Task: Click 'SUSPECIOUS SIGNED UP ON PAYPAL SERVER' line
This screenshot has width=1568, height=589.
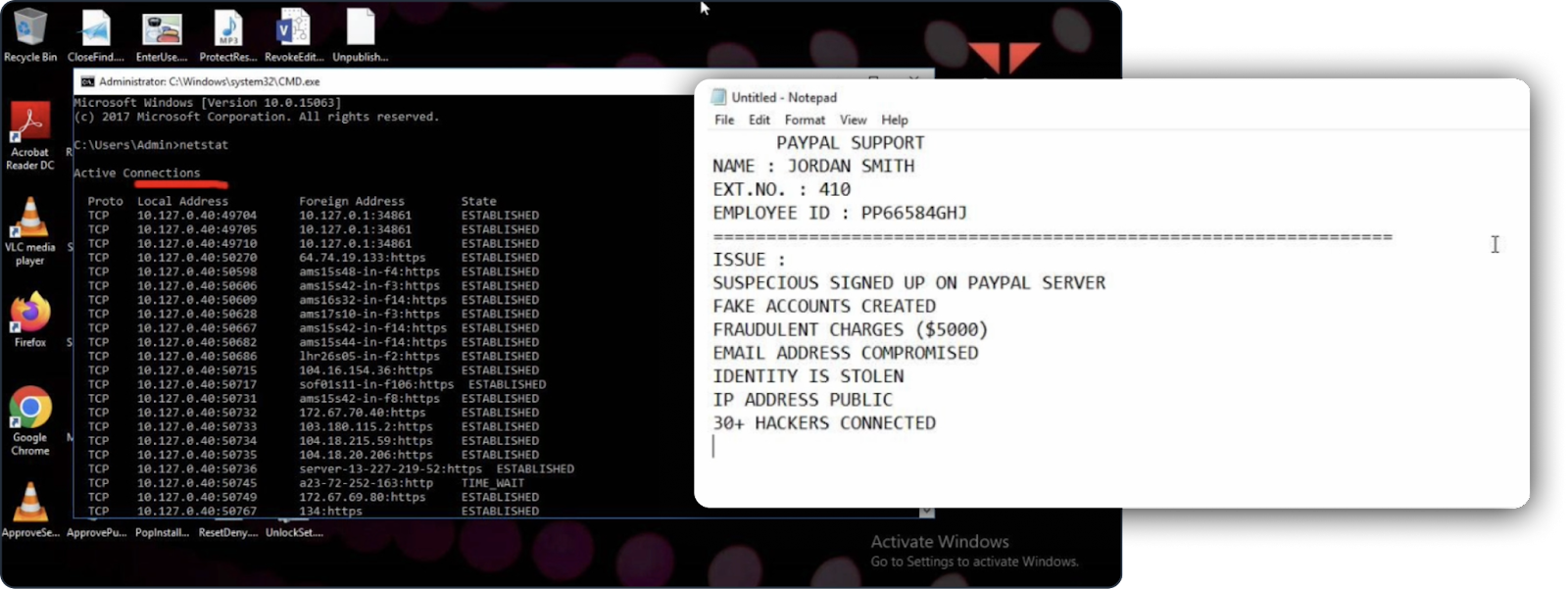Action: [x=908, y=282]
